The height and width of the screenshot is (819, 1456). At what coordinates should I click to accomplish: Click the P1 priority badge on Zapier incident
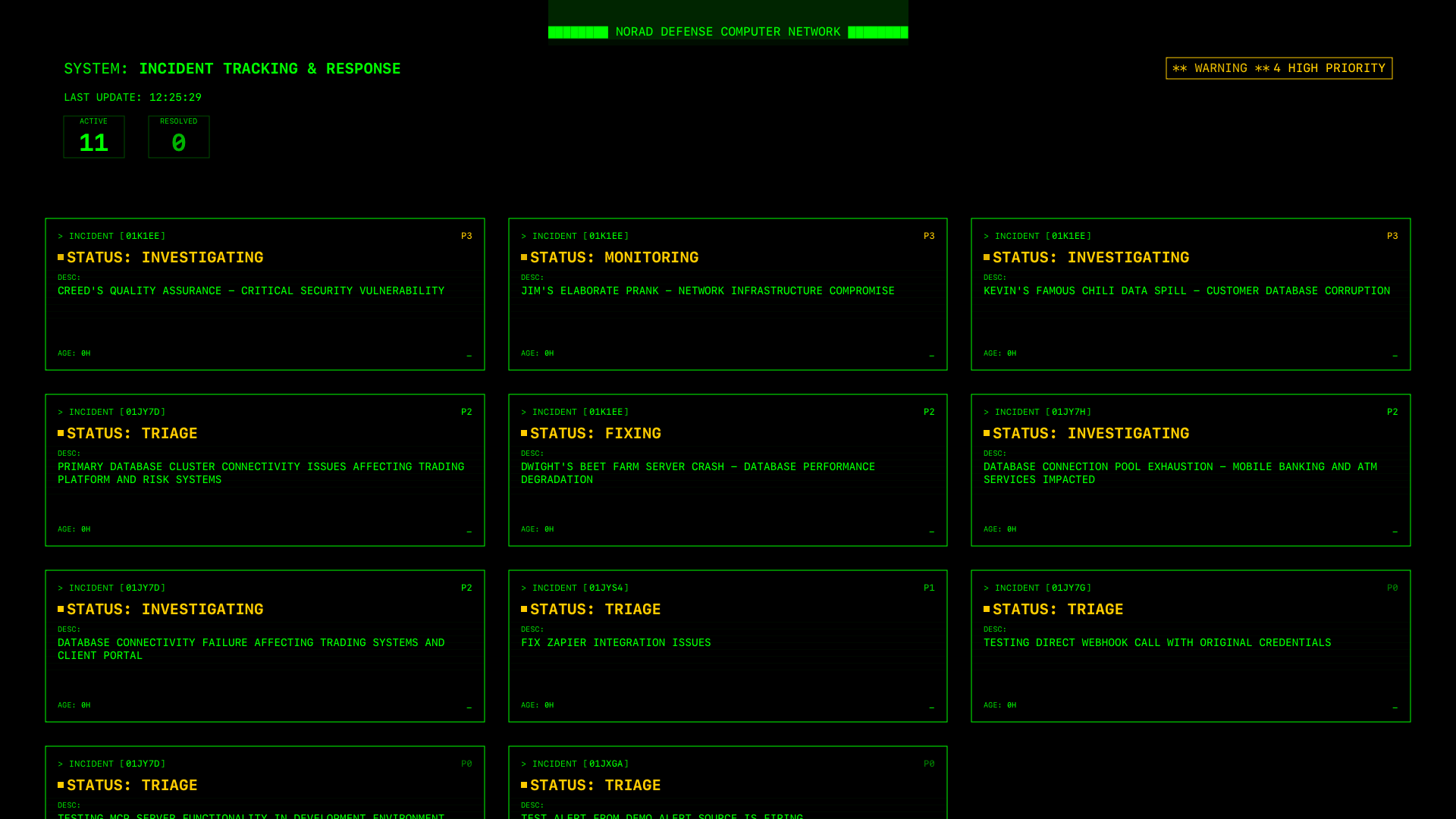click(x=929, y=588)
